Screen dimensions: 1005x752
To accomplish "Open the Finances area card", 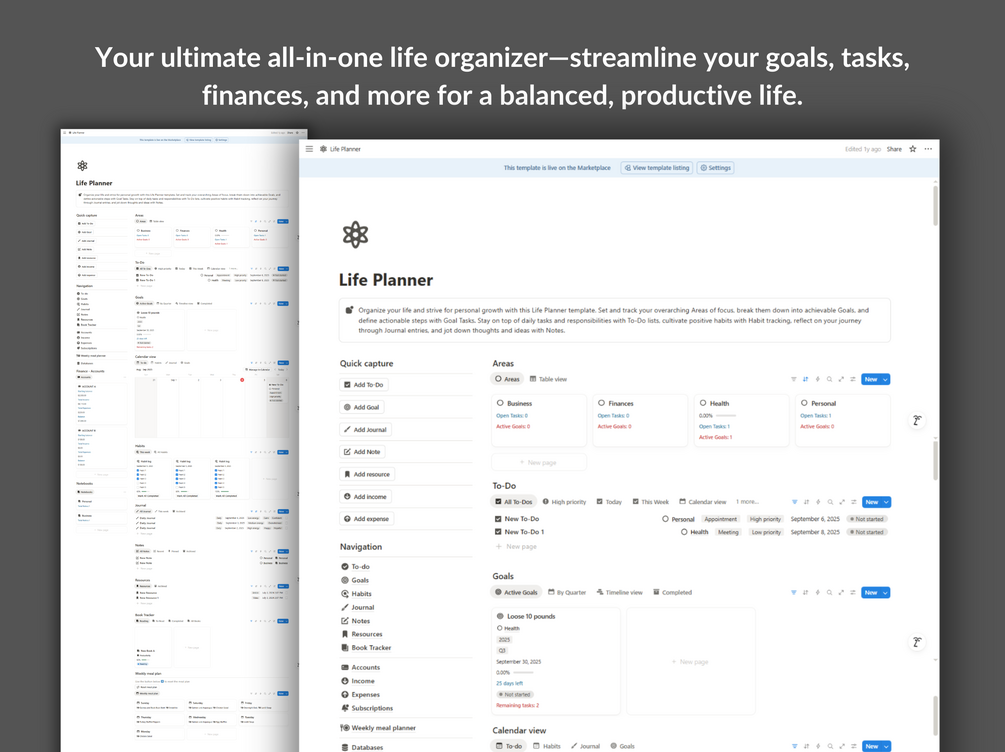I will tap(640, 420).
